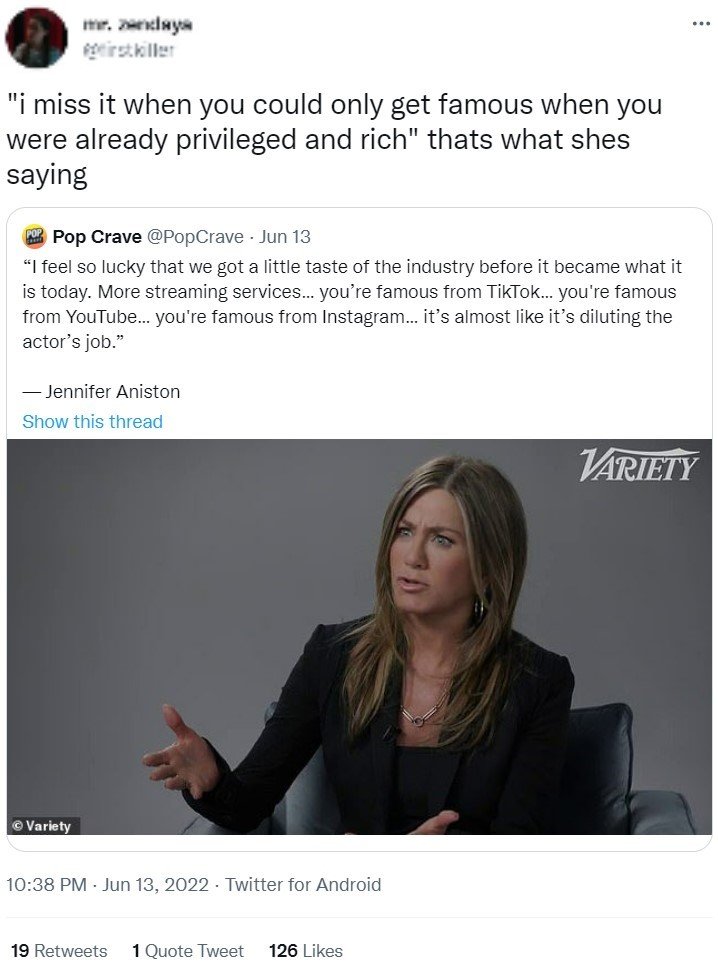Open the Pop Crave account name

(x=97, y=236)
